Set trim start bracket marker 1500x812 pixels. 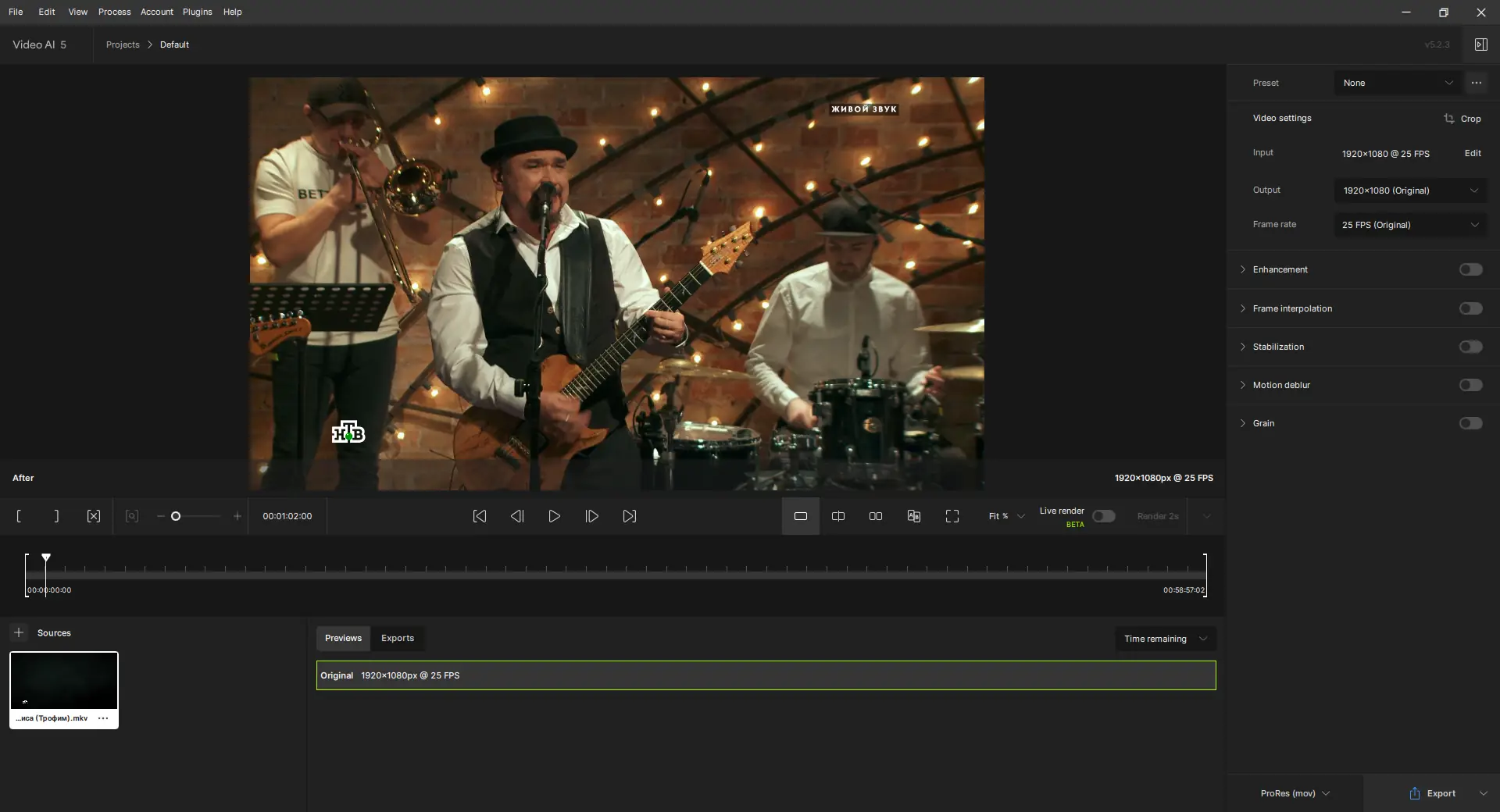tap(19, 516)
